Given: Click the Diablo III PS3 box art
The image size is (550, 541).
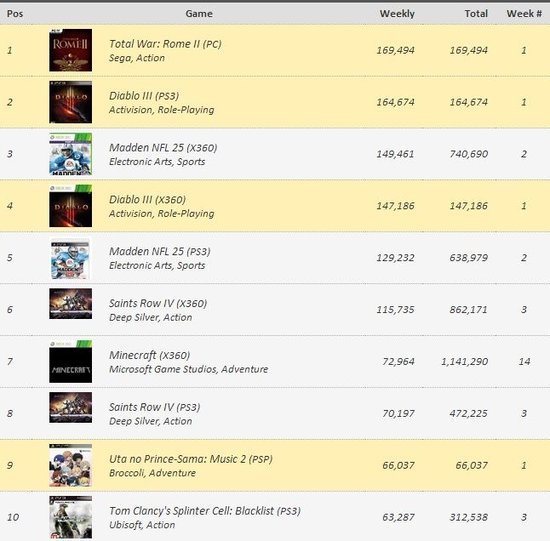Looking at the screenshot, I should [71, 102].
